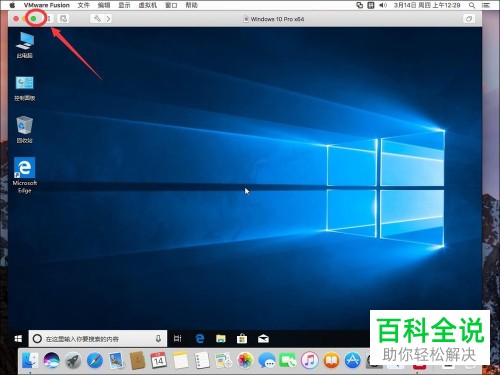Select the This PC desktop icon
Viewport: 500px width, 375px height.
click(25, 45)
